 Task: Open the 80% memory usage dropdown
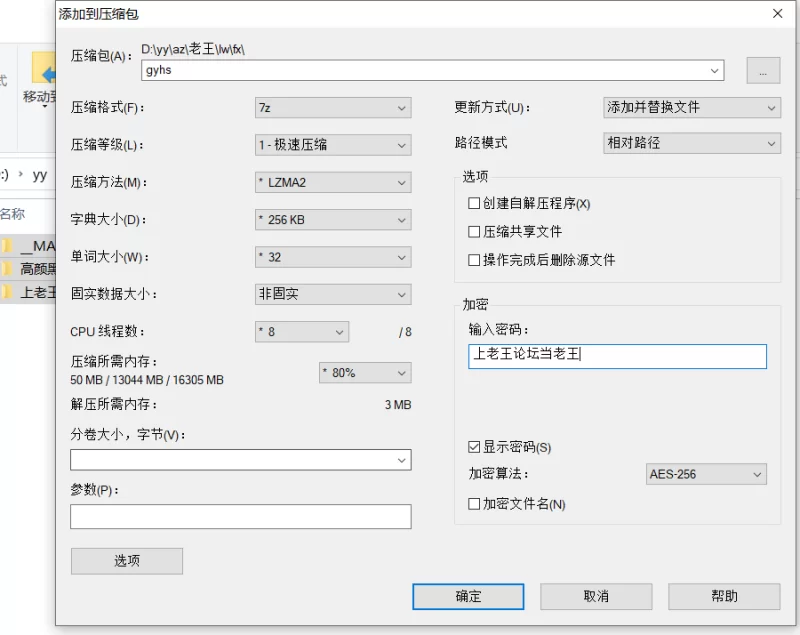(x=365, y=373)
